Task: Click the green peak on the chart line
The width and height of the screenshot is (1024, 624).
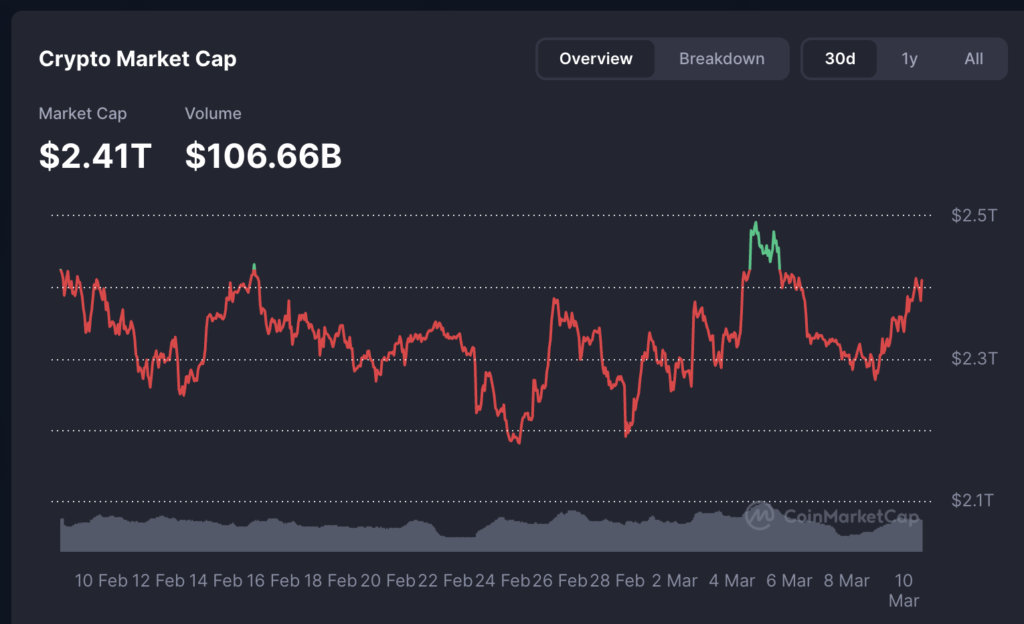Action: (x=756, y=226)
